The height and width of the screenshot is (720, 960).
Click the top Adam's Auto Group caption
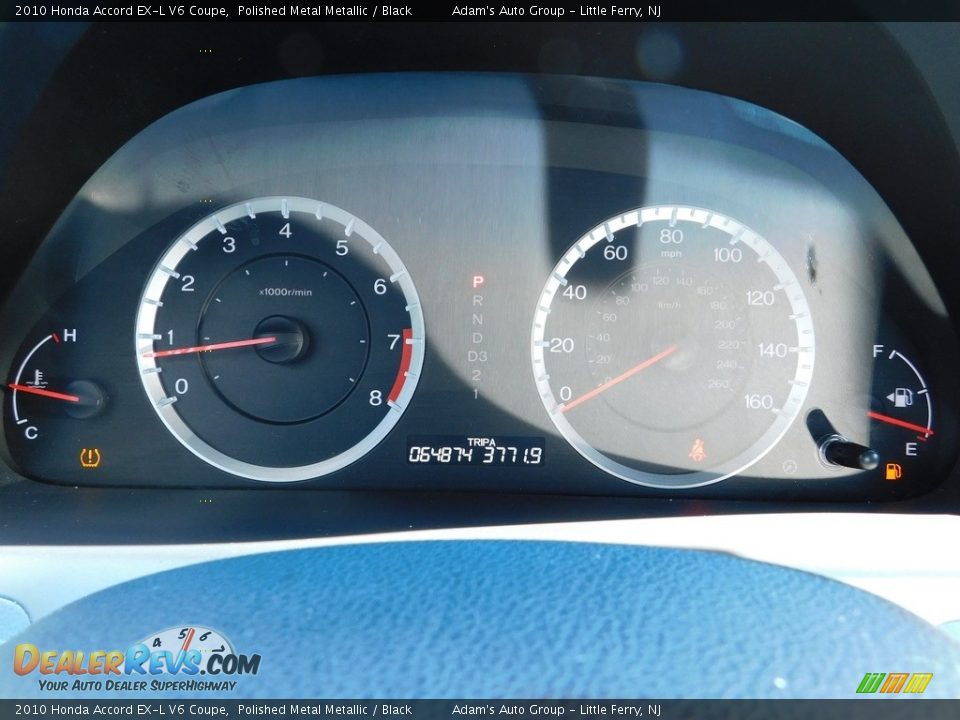[x=556, y=11]
